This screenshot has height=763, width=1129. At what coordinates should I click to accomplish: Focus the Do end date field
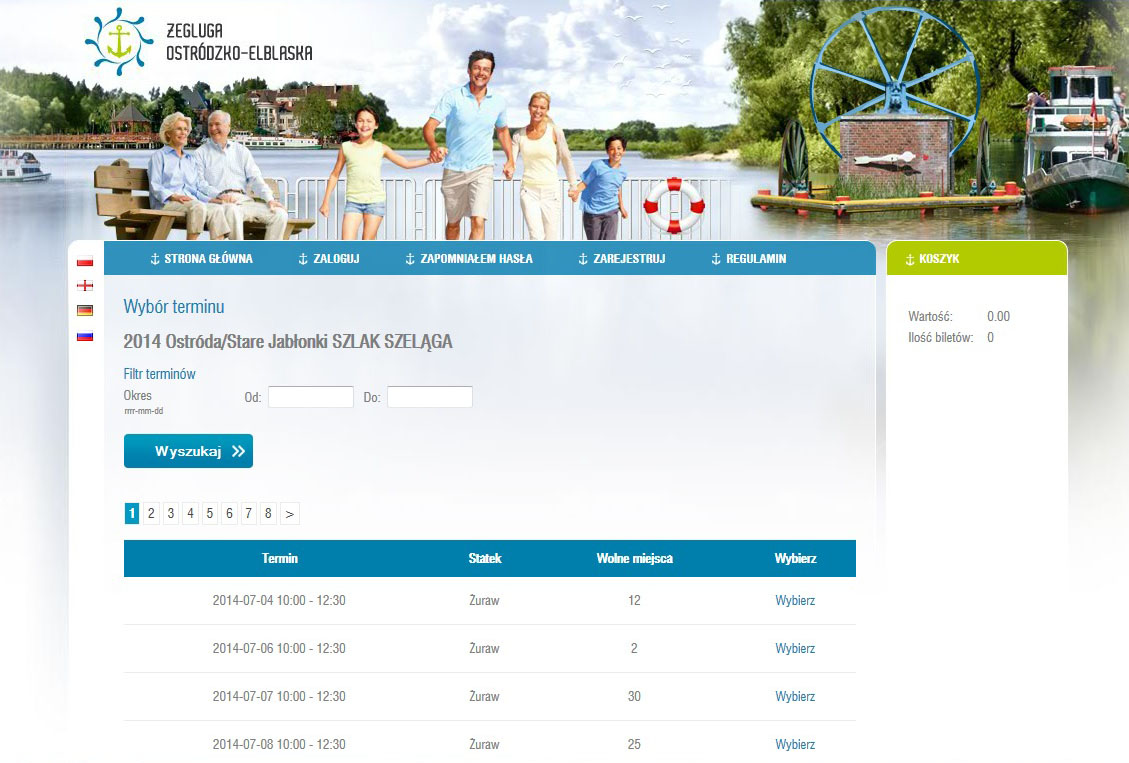pyautogui.click(x=430, y=397)
